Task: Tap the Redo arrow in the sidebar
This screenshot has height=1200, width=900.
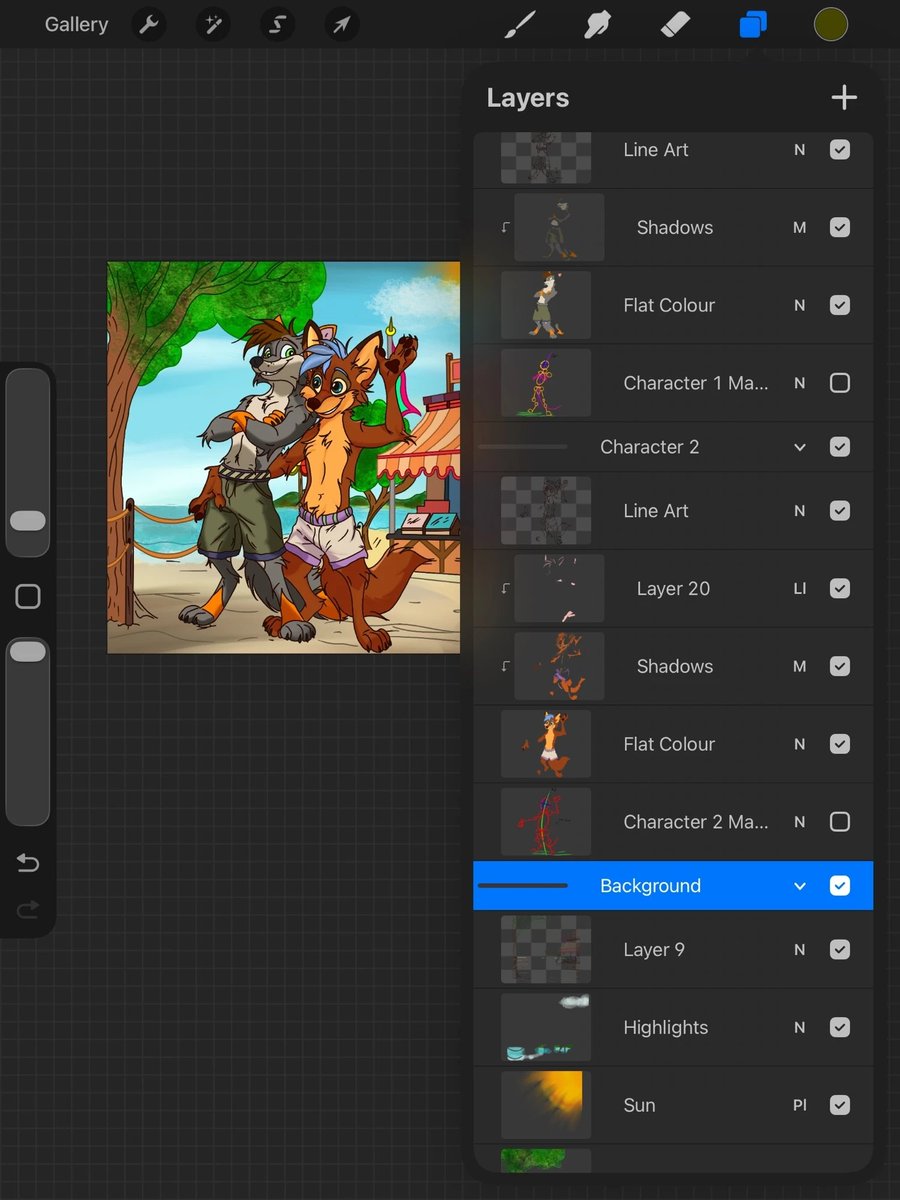Action: [x=27, y=909]
